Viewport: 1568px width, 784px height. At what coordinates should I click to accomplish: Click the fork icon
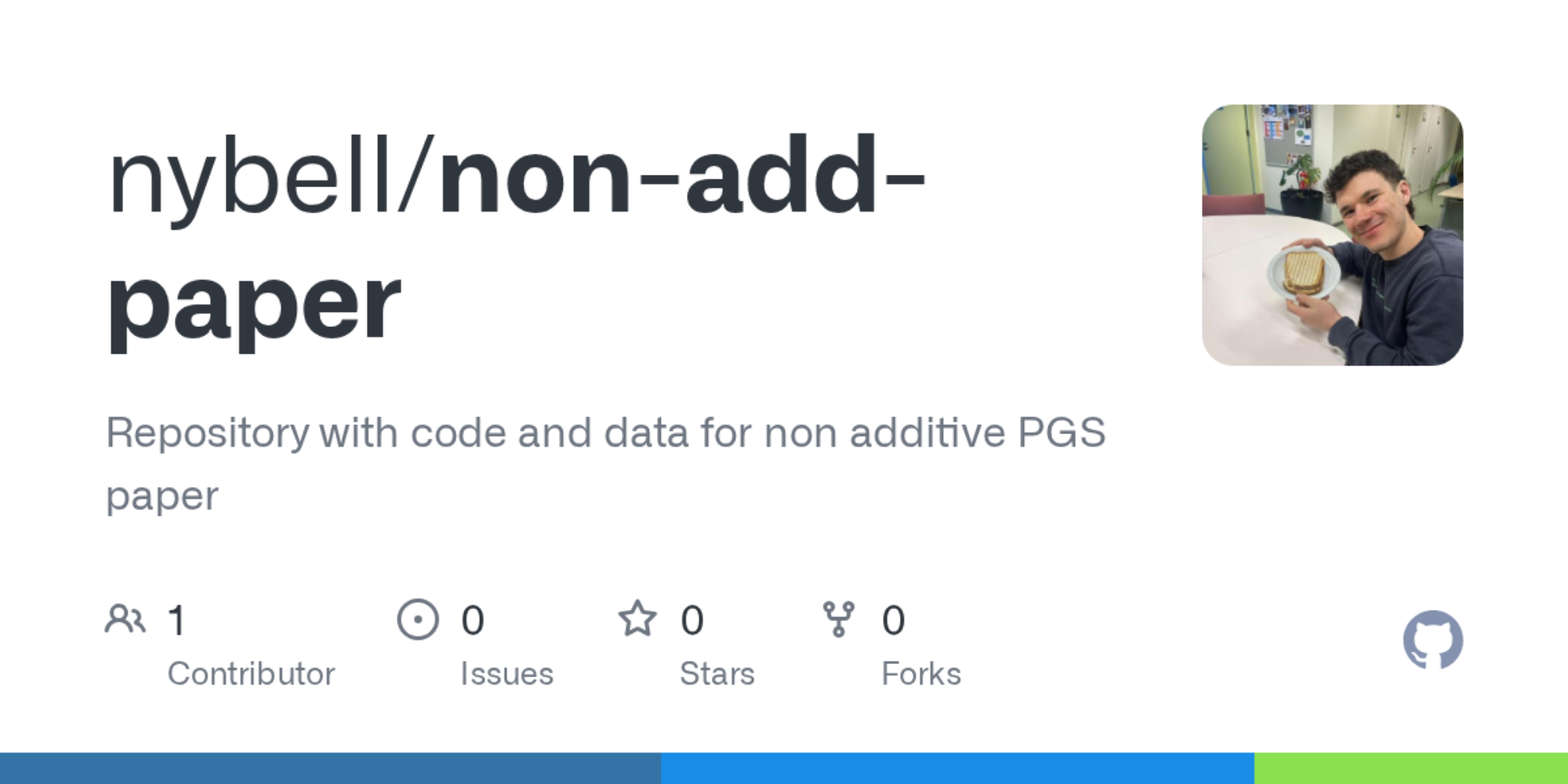point(838,619)
